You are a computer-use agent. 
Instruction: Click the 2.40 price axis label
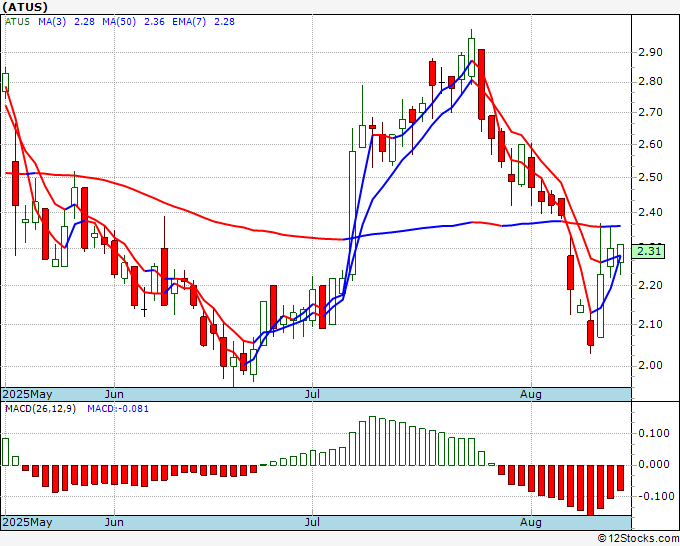coord(651,212)
